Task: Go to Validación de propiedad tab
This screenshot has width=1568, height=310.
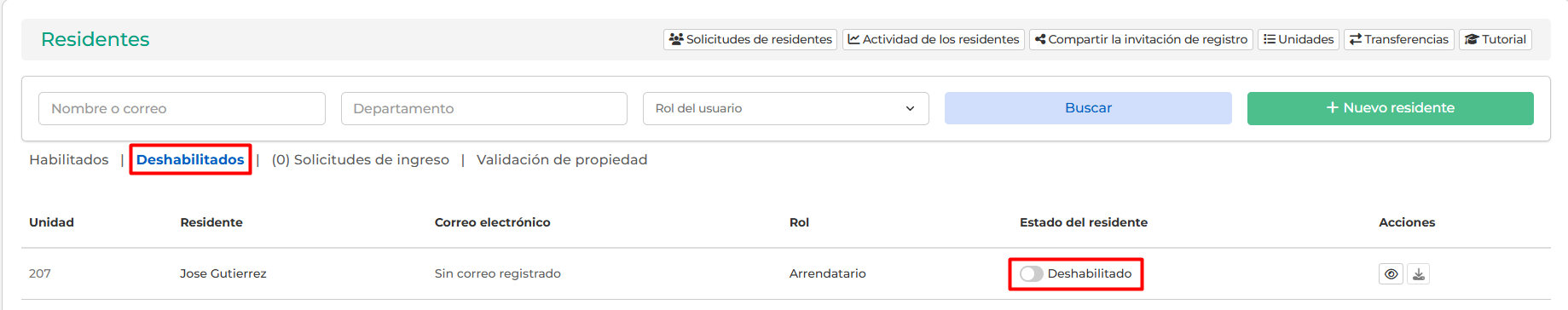Action: [562, 159]
